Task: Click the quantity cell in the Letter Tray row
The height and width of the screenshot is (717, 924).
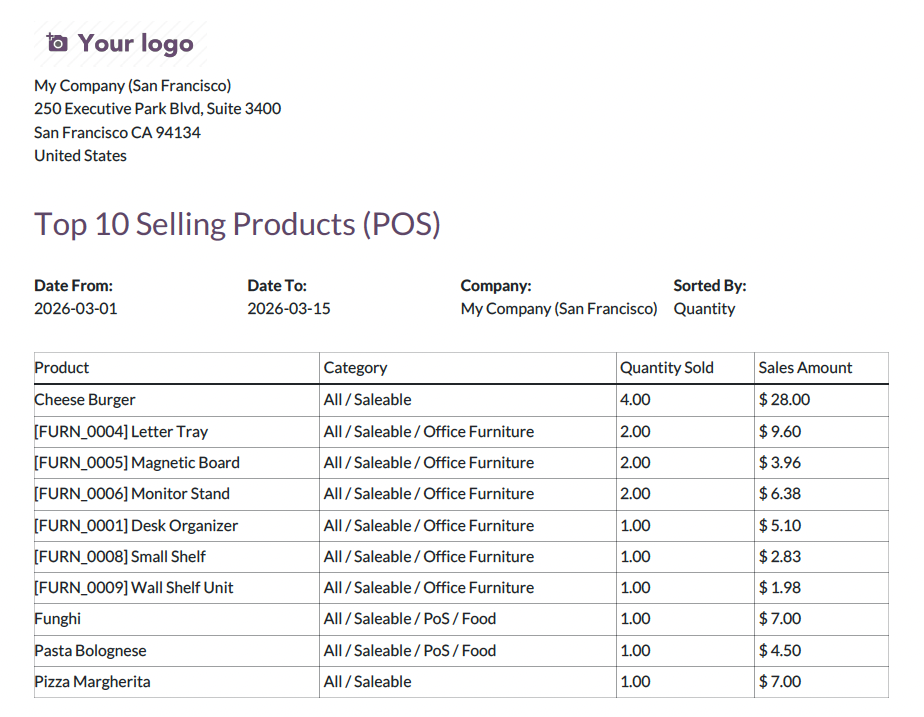Action: coord(685,432)
